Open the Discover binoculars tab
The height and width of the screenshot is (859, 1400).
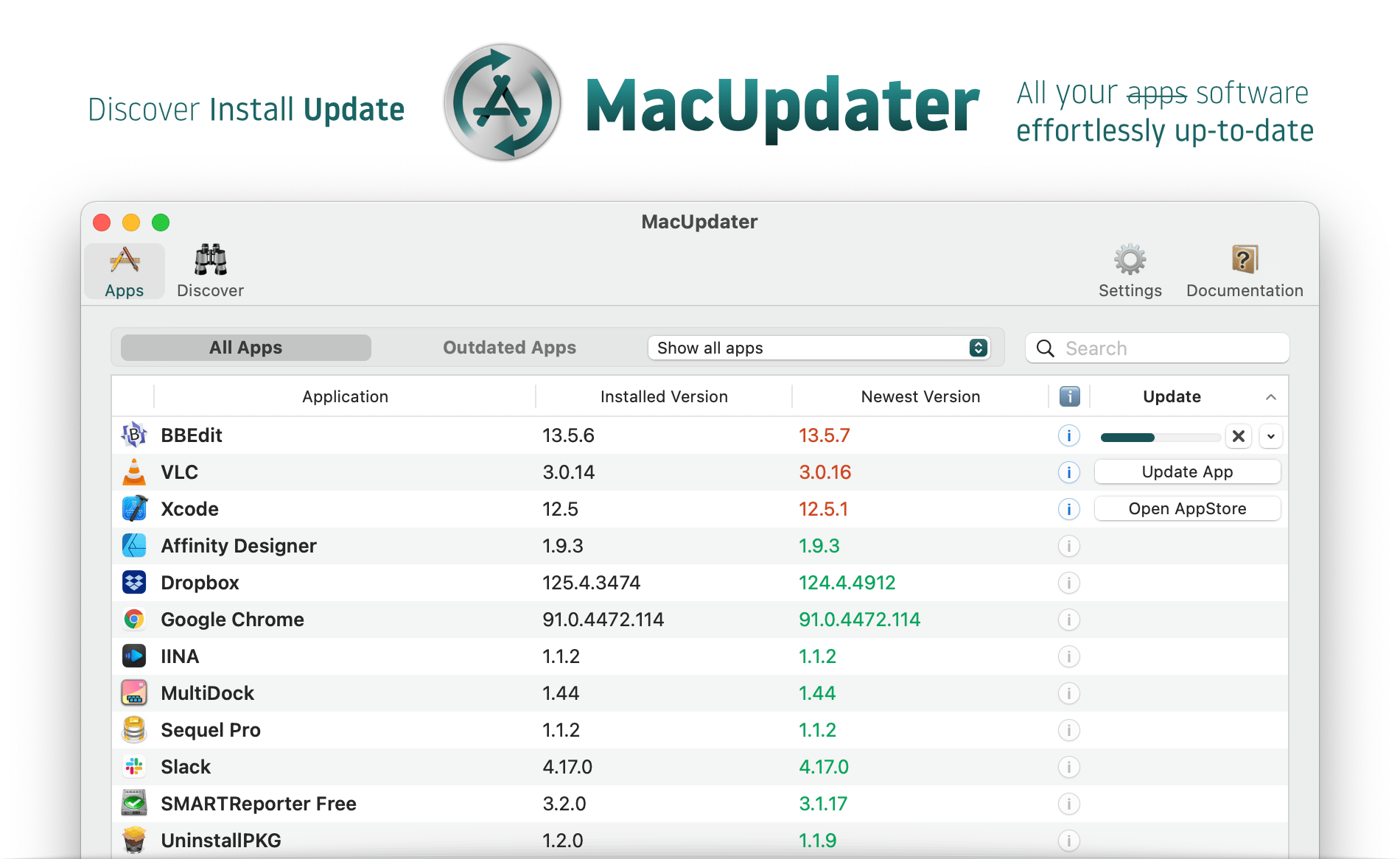(x=211, y=272)
